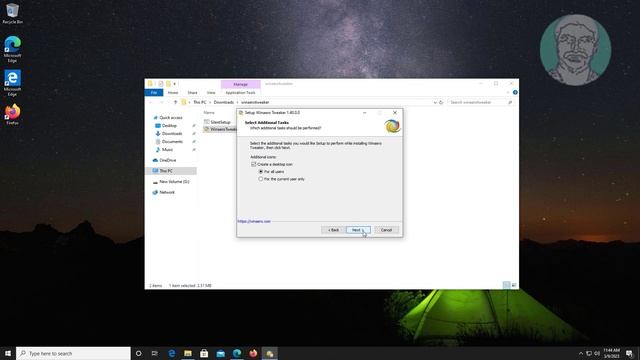This screenshot has height=360, width=640.
Task: Open the taskbar clock and date
Action: point(611,353)
